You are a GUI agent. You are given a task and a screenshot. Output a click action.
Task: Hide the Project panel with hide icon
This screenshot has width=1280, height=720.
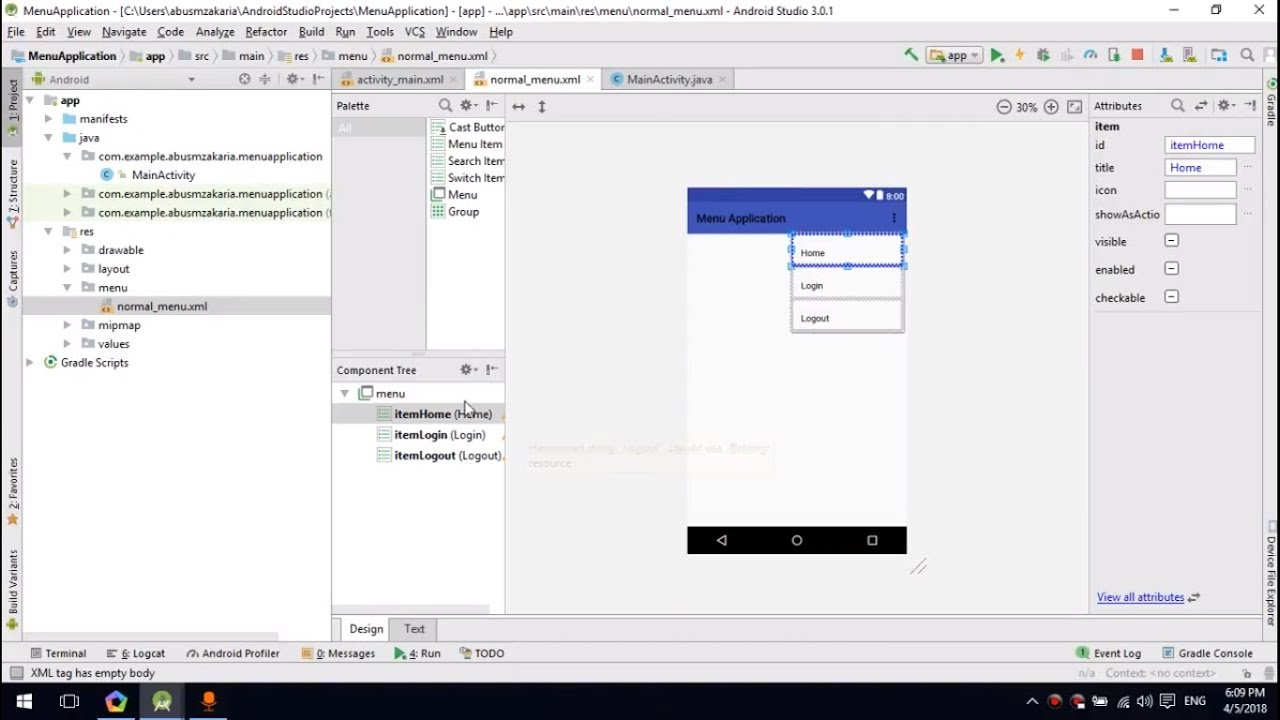pos(318,79)
